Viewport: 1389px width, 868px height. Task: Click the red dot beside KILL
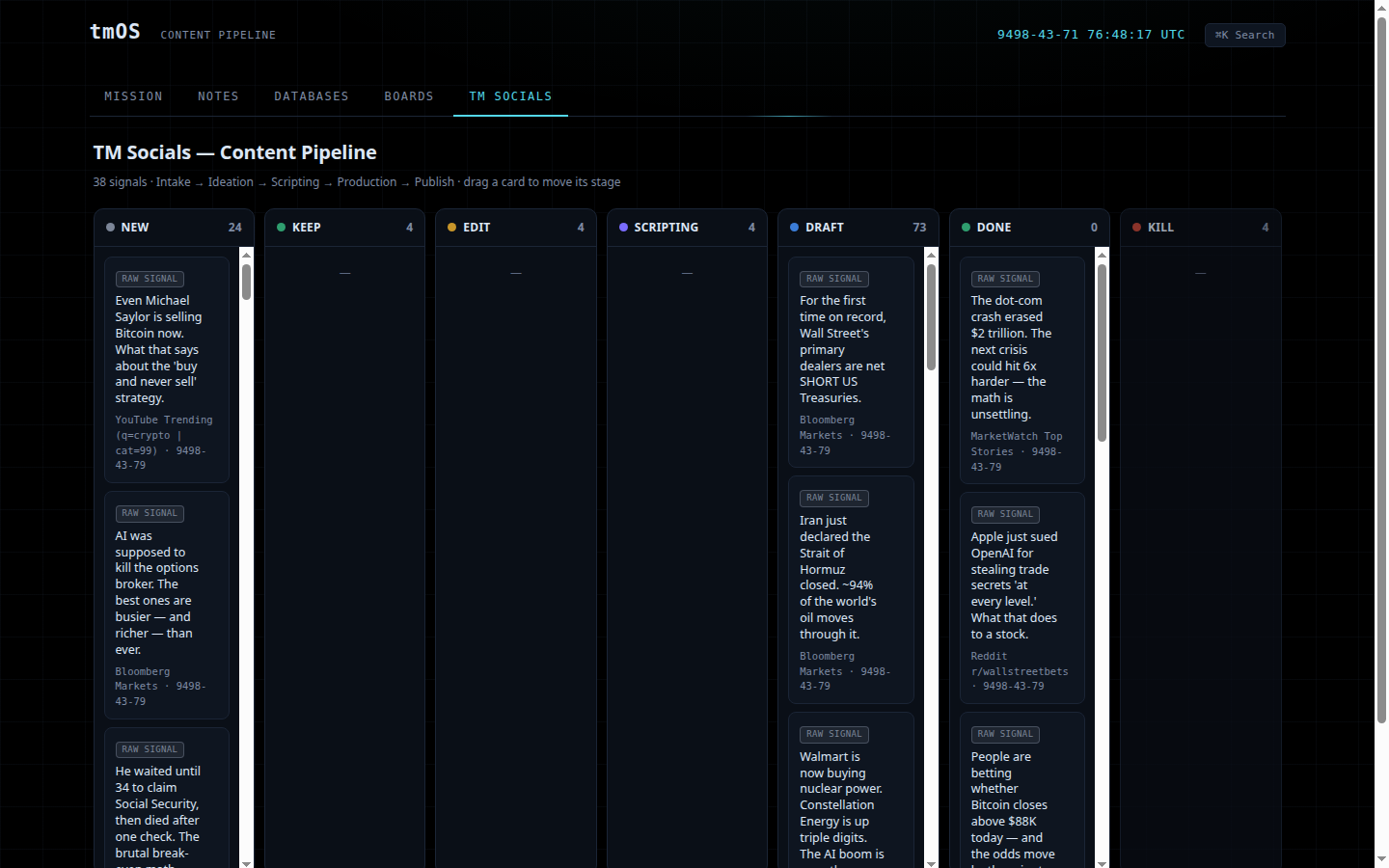(1136, 228)
